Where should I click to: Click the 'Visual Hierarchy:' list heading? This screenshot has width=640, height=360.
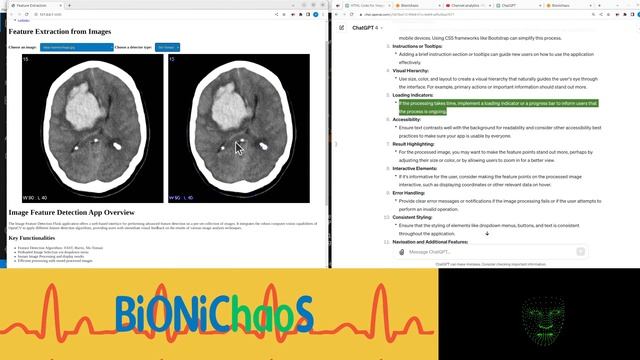pyautogui.click(x=410, y=71)
